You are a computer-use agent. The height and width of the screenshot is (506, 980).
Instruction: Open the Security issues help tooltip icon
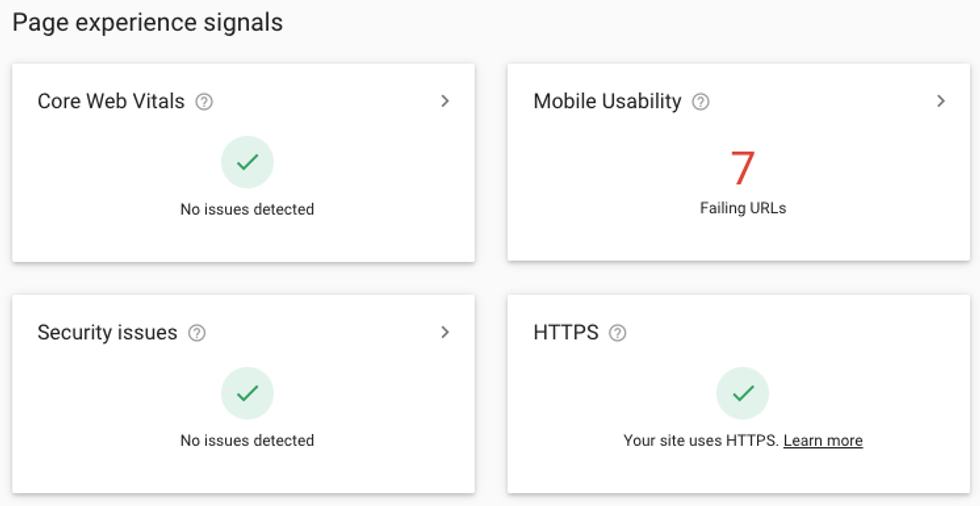[x=197, y=333]
